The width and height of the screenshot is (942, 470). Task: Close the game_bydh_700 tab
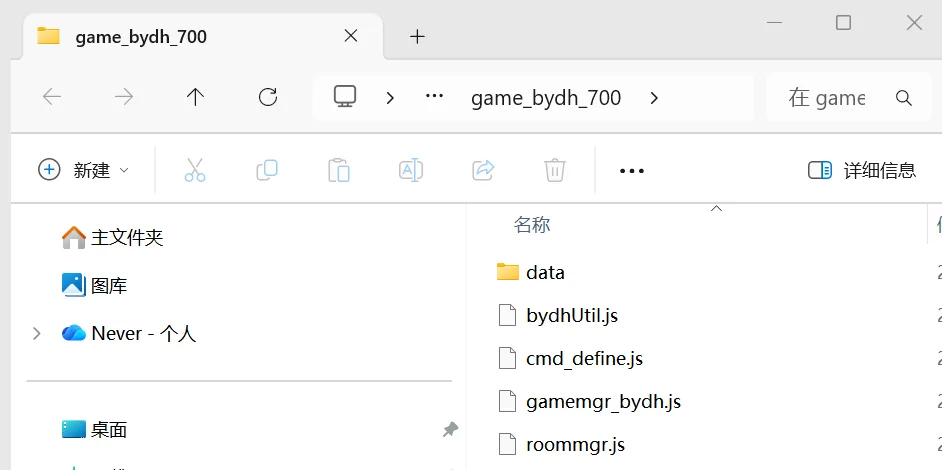pyautogui.click(x=351, y=36)
